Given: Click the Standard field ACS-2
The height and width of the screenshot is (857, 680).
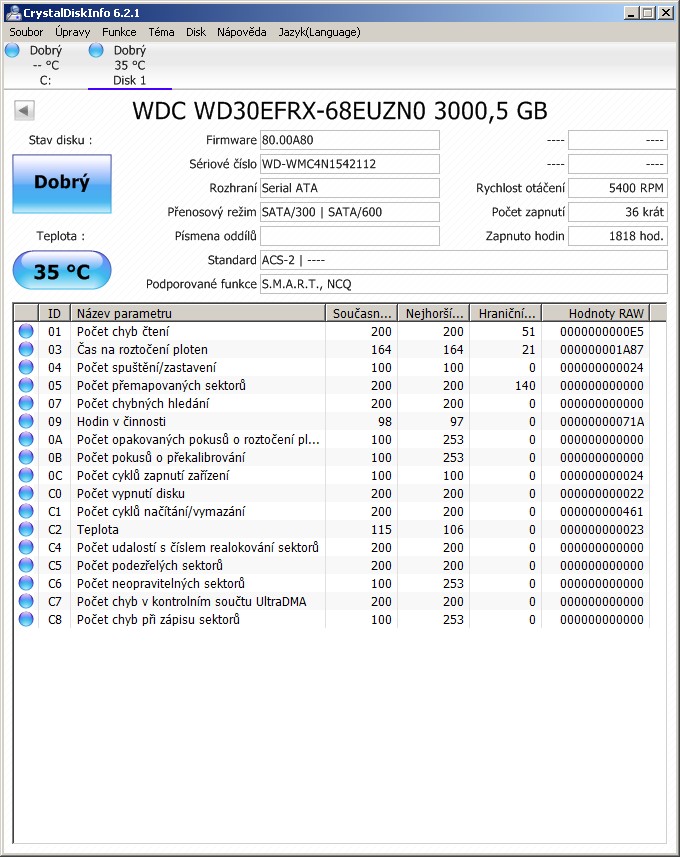Looking at the screenshot, I should point(464,260).
